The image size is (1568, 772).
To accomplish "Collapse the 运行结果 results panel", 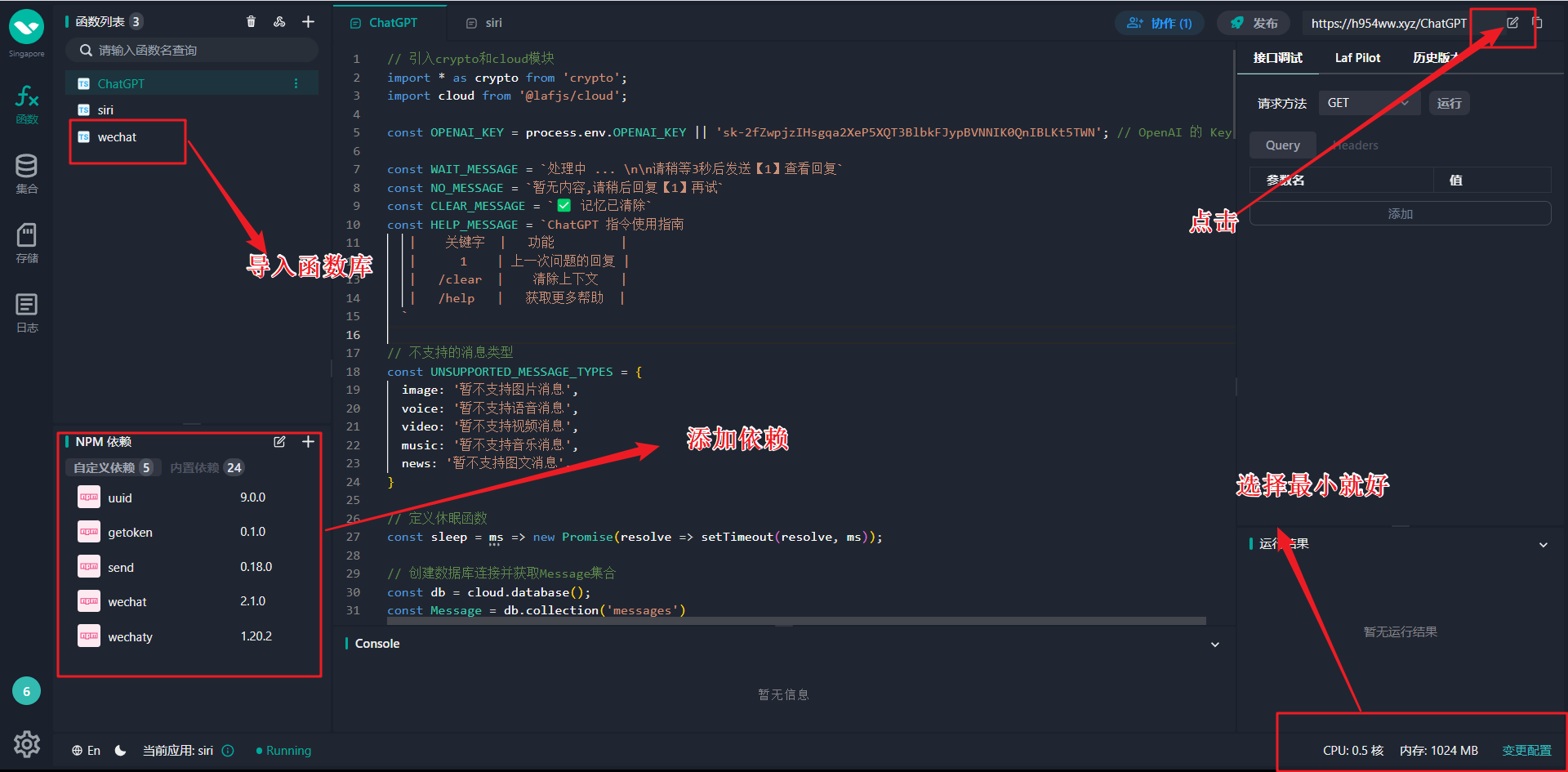I will point(1543,544).
